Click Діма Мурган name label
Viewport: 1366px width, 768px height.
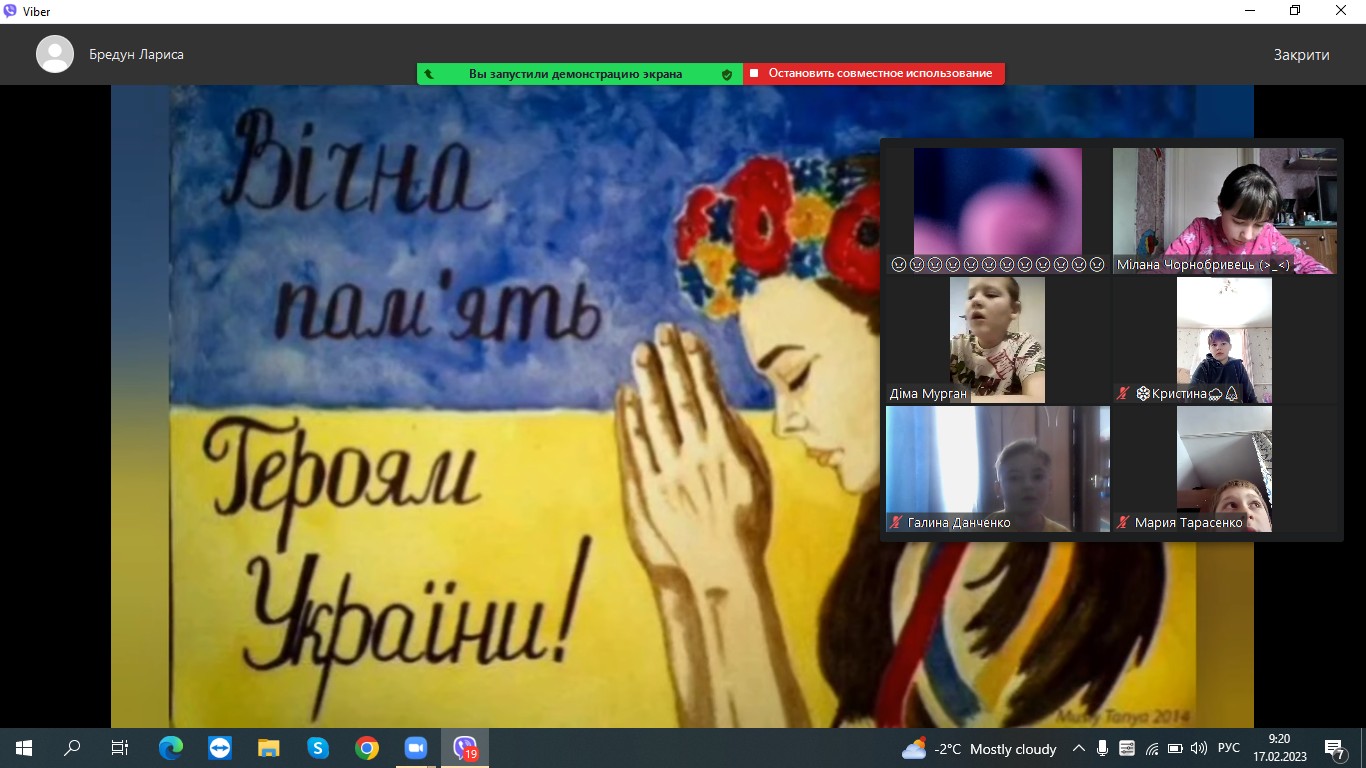coord(928,394)
